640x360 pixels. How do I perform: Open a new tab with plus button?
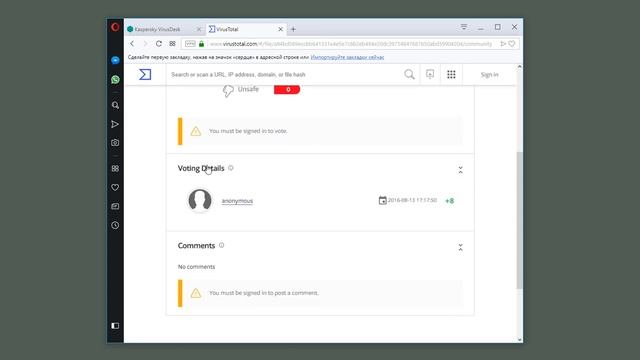tap(293, 29)
